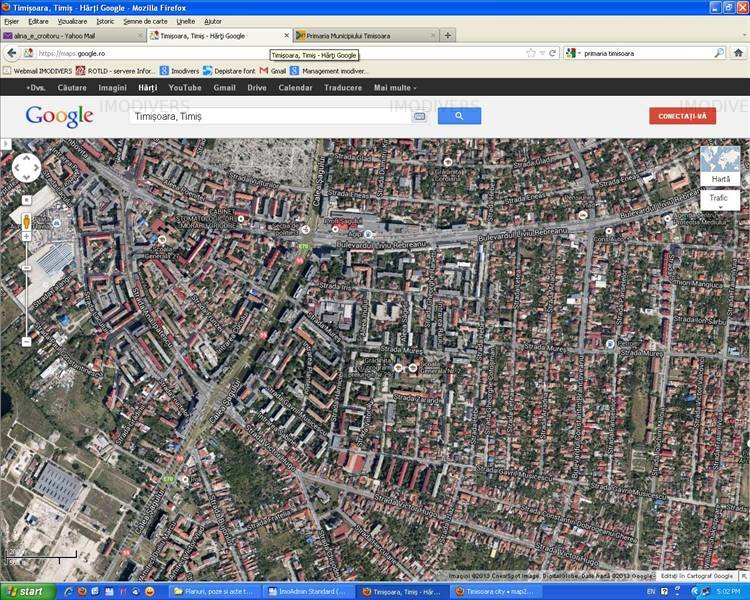This screenshot has width=750, height=600.
Task: Switch map view to Hartă thumbnail
Action: [x=720, y=165]
